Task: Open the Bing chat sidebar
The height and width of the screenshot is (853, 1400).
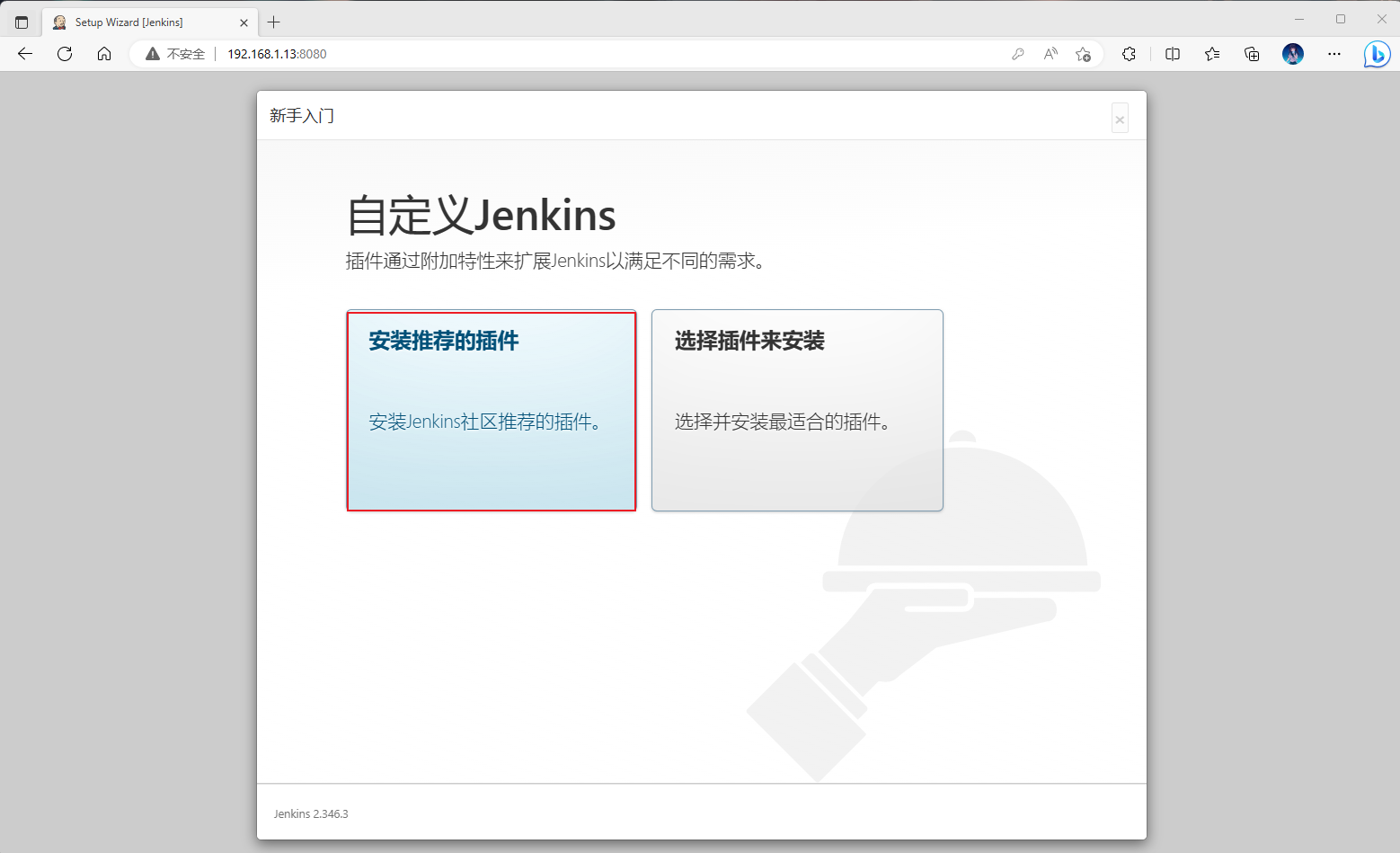Action: click(x=1377, y=54)
